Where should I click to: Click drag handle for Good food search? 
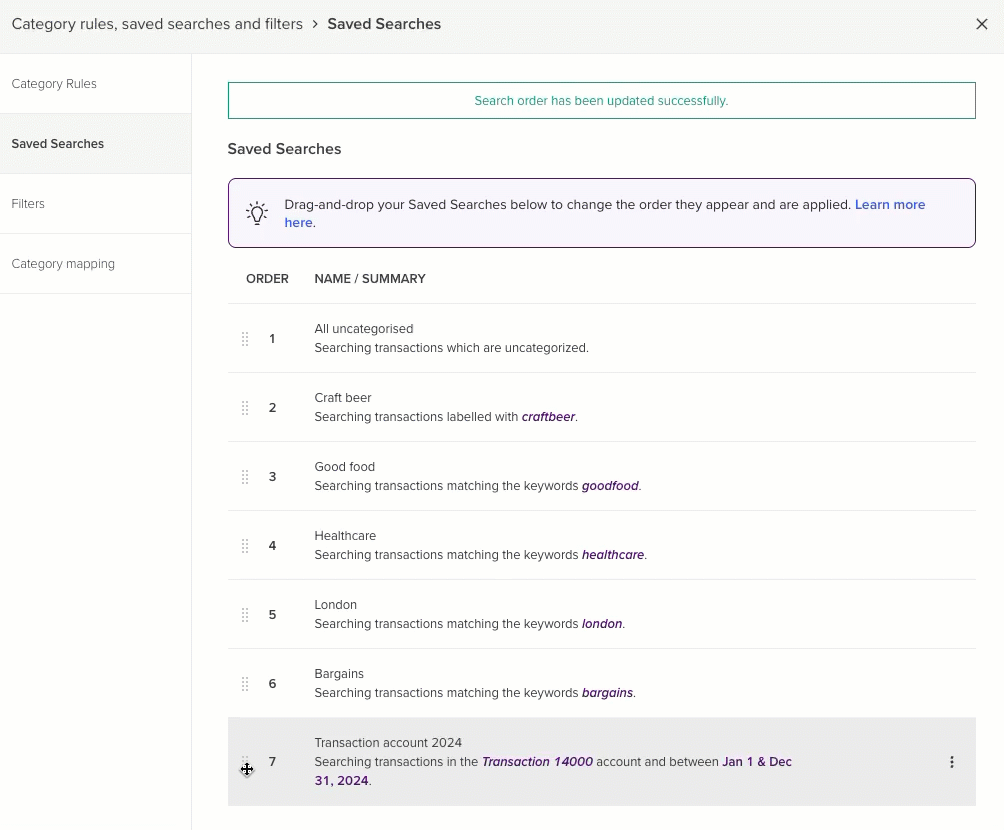point(245,477)
